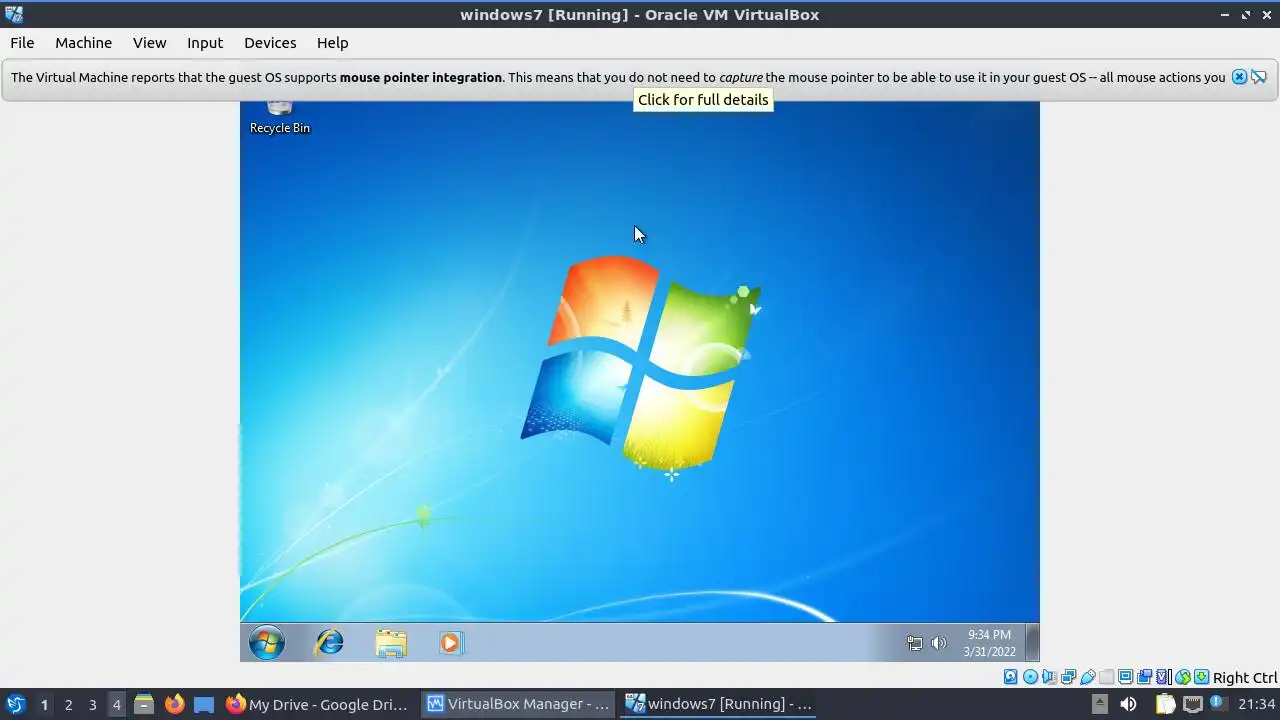This screenshot has width=1280, height=720.
Task: Dismiss the mouse integration notification
Action: click(x=1239, y=77)
